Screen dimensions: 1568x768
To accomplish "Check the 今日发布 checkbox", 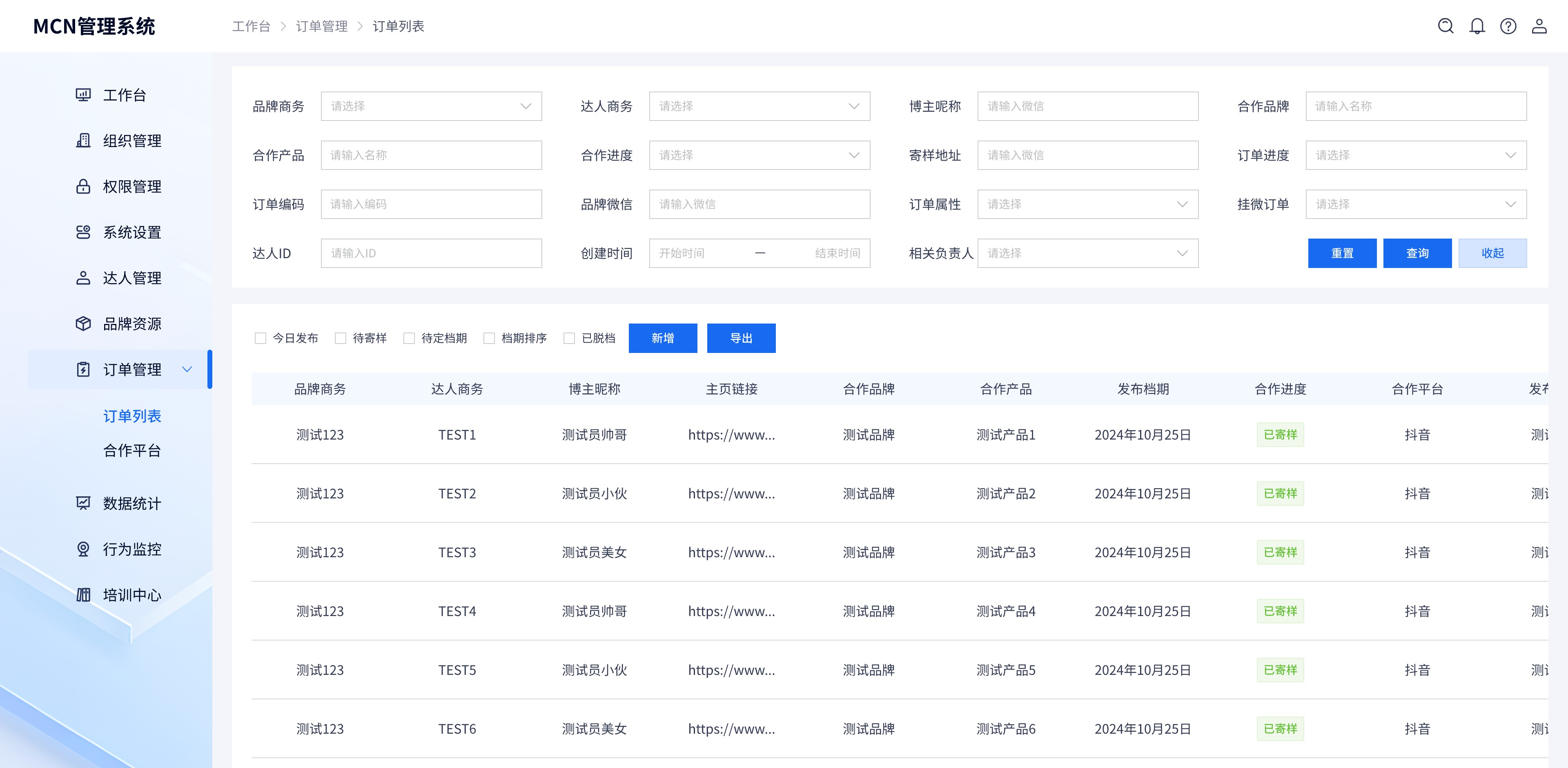I will click(x=261, y=338).
